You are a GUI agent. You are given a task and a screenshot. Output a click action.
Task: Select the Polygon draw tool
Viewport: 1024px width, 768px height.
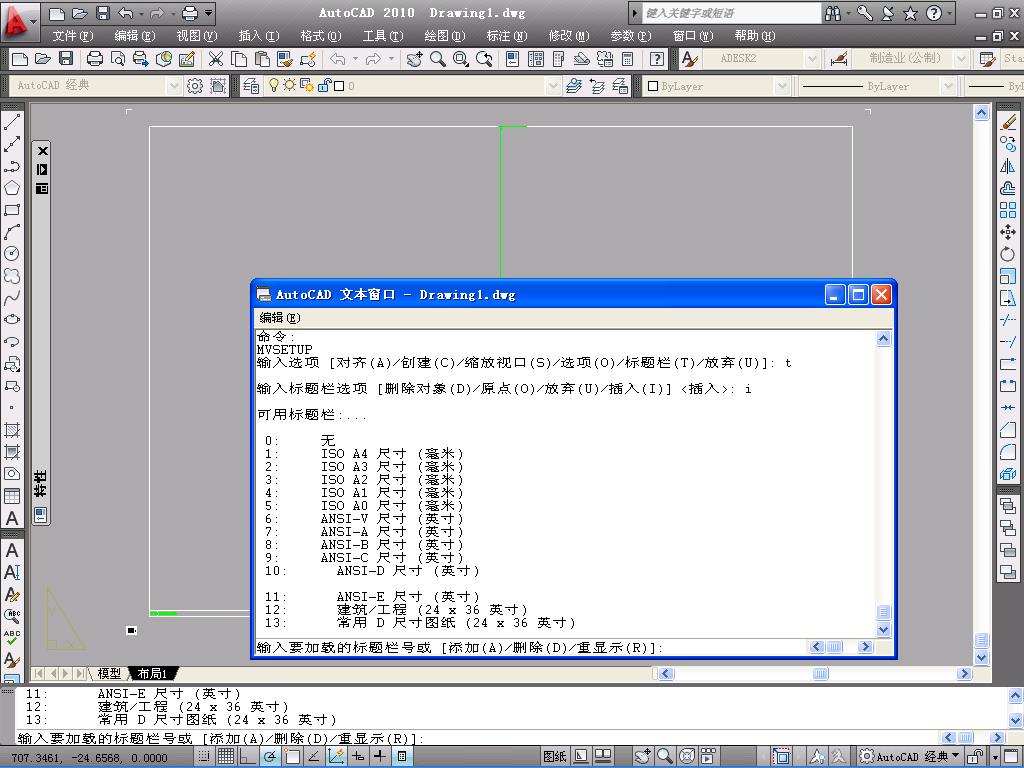12,188
